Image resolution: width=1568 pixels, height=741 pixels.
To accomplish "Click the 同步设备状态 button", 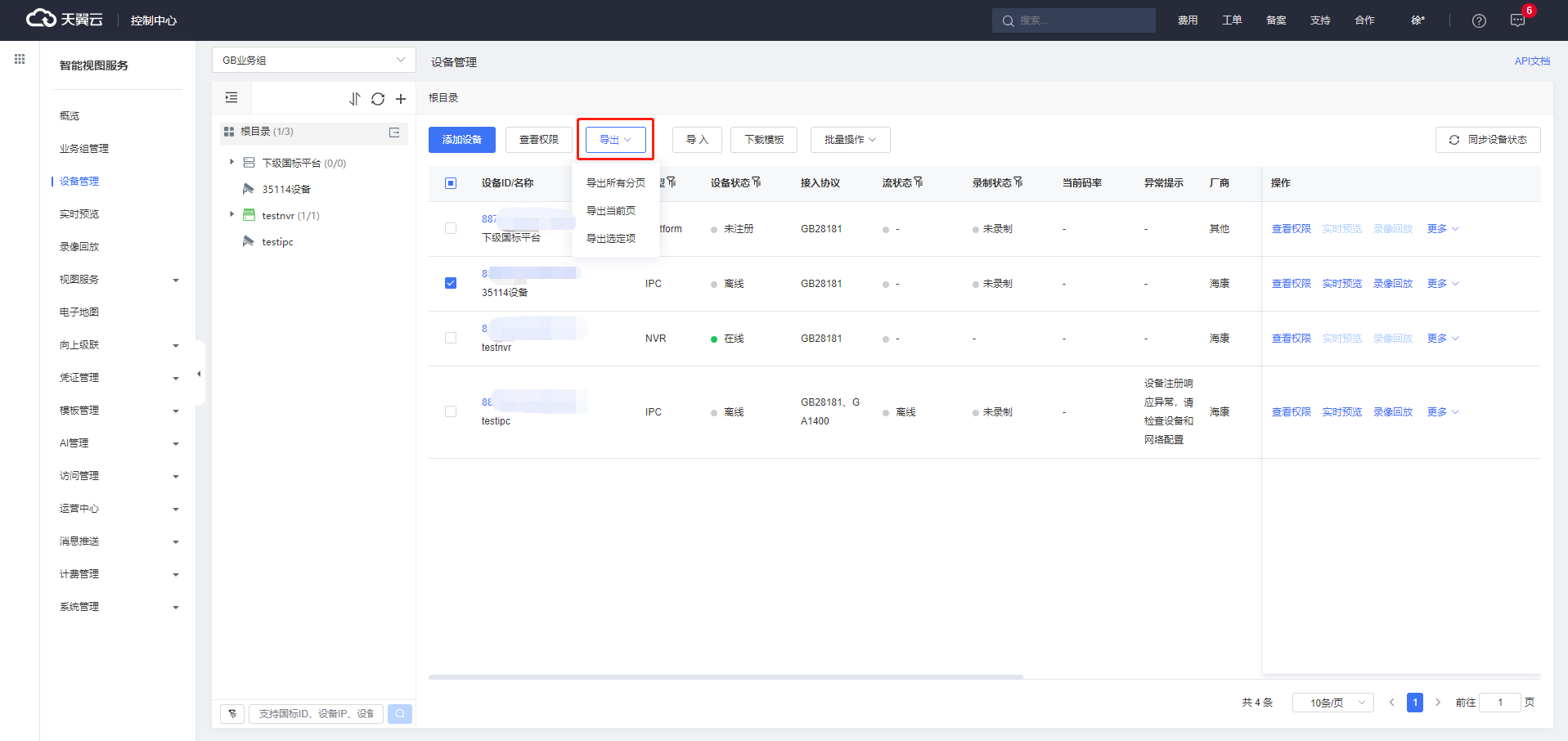I will pyautogui.click(x=1488, y=140).
